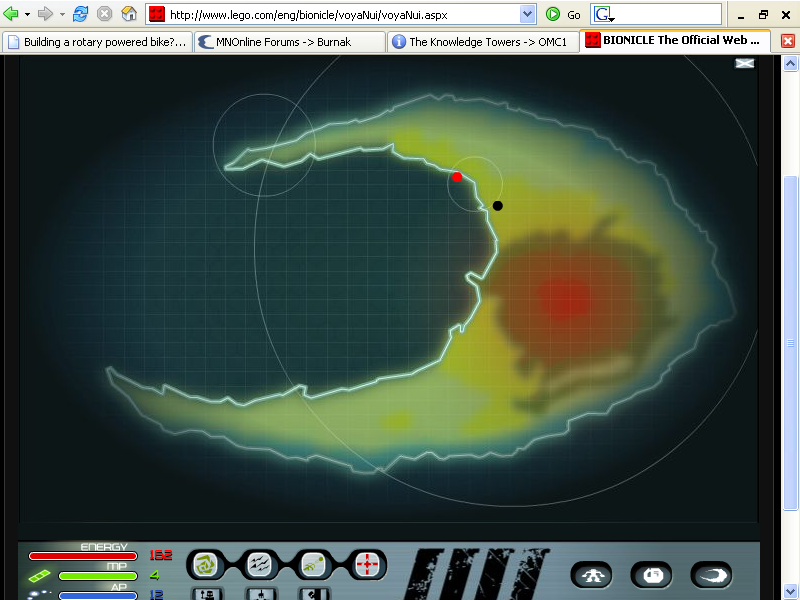Click the red marker on the island map
The width and height of the screenshot is (800, 600).
457,177
